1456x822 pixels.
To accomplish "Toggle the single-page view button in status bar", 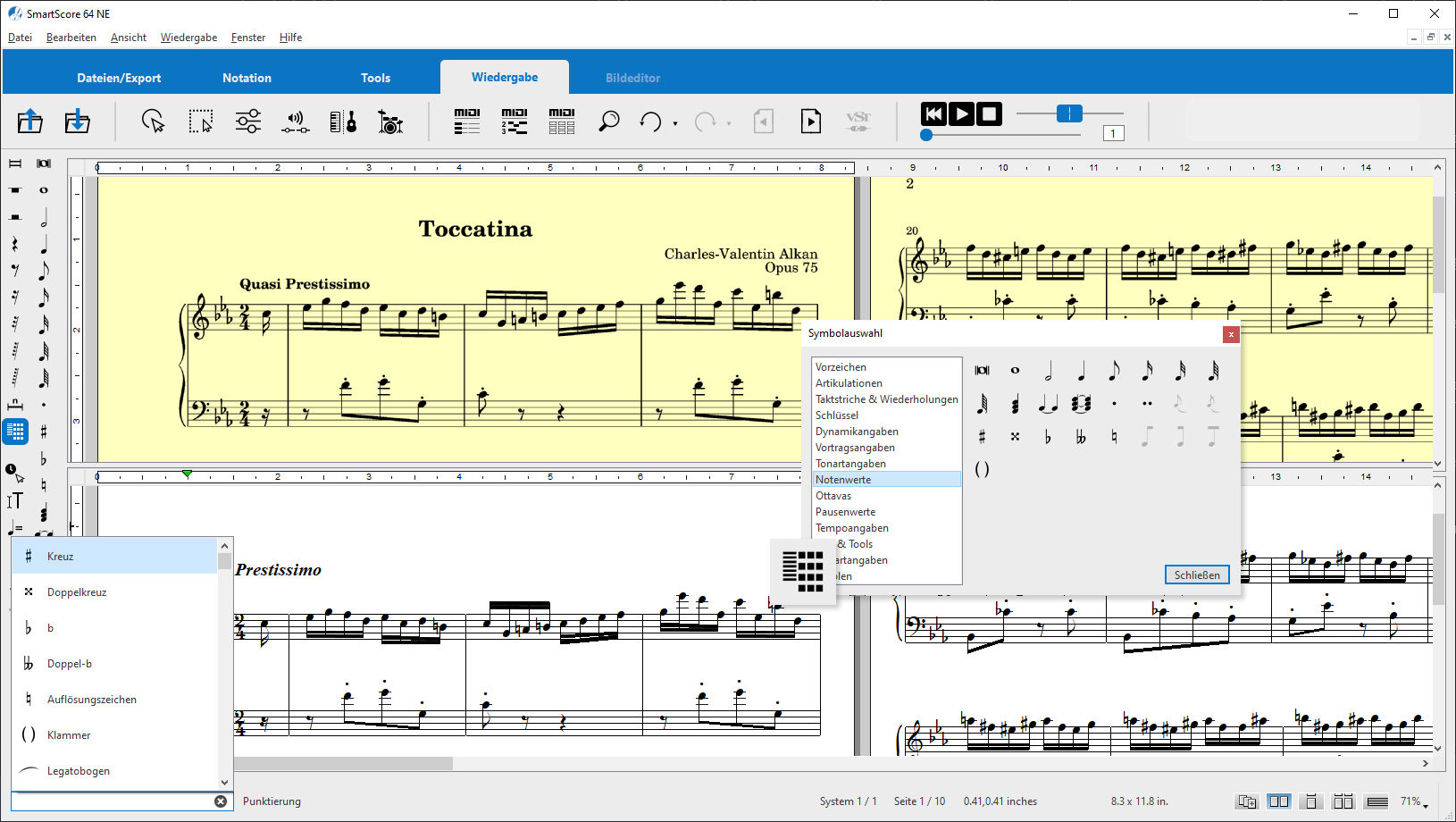I will coord(1310,801).
